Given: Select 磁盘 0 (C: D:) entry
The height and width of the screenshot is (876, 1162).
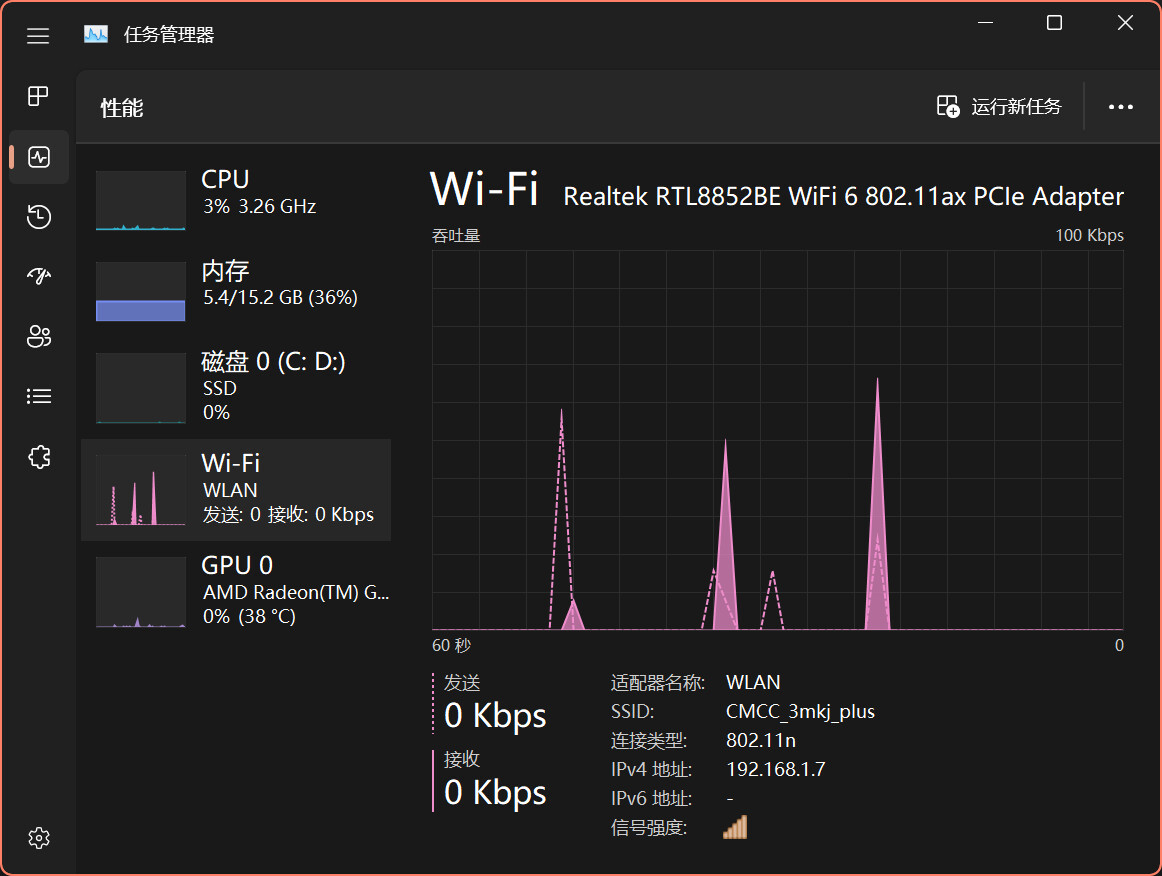Looking at the screenshot, I should click(236, 386).
